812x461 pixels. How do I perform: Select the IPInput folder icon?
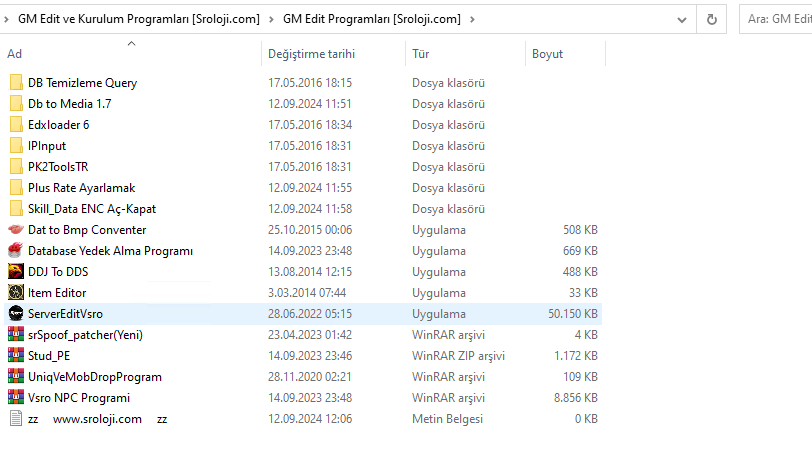(x=16, y=146)
